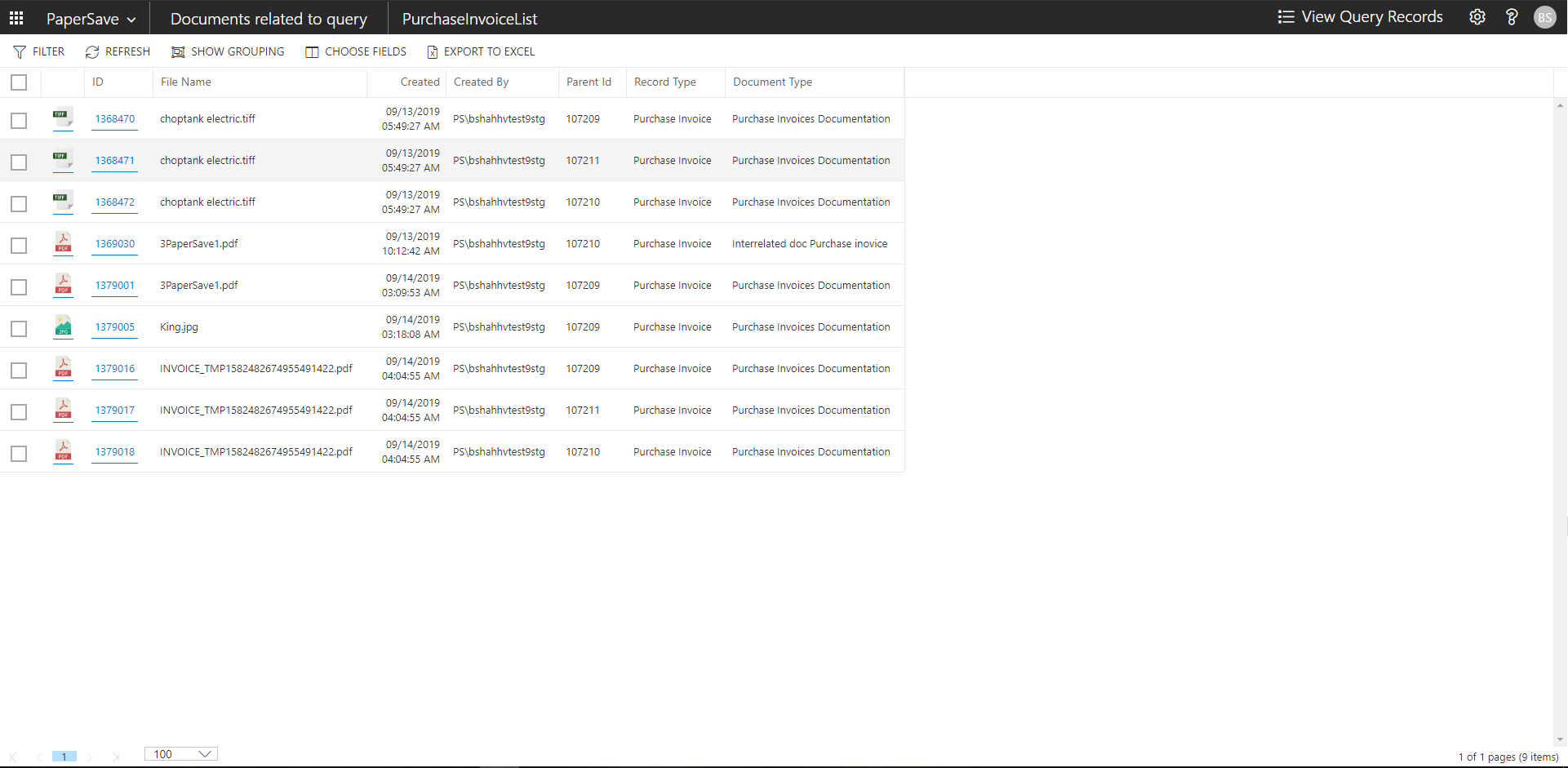Click Show Grouping in the toolbar
Image resolution: width=1568 pixels, height=768 pixels.
click(228, 51)
